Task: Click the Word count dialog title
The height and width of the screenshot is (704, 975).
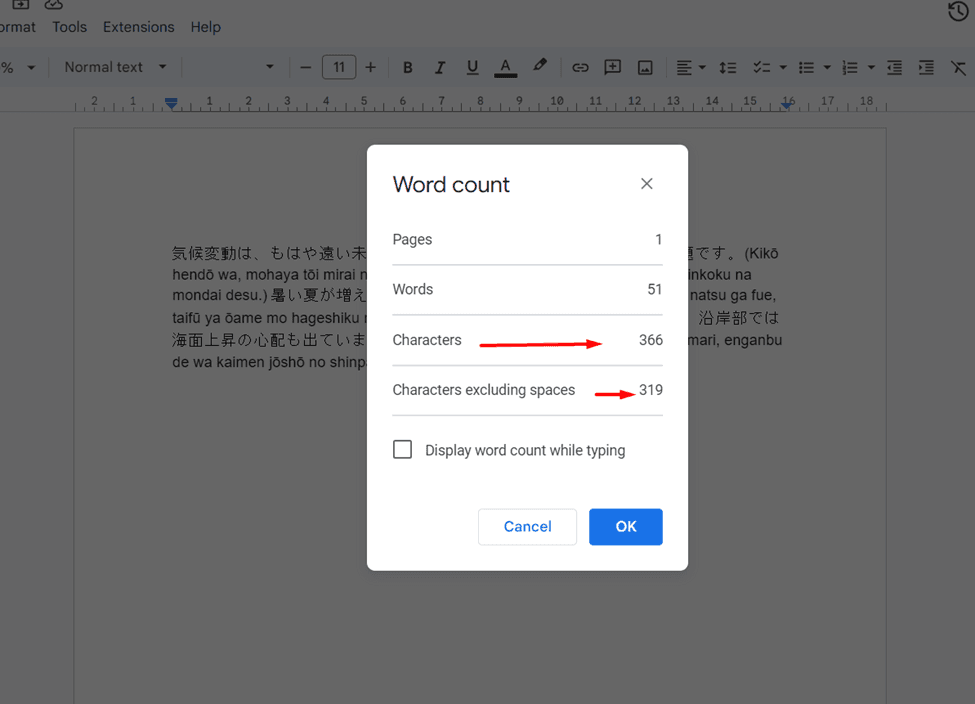Action: coord(451,184)
